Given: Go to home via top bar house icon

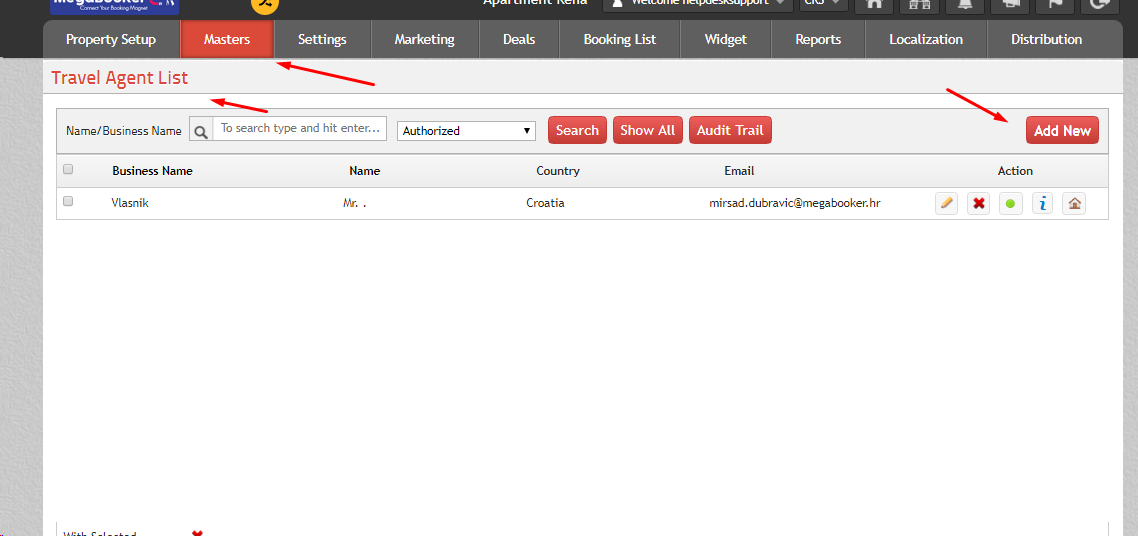Looking at the screenshot, I should click(x=875, y=4).
